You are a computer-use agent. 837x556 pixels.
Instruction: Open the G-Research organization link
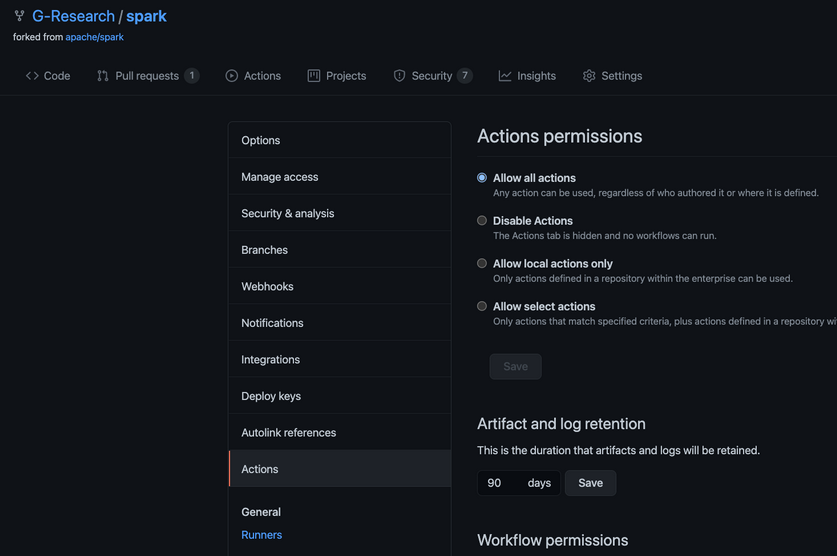[74, 16]
